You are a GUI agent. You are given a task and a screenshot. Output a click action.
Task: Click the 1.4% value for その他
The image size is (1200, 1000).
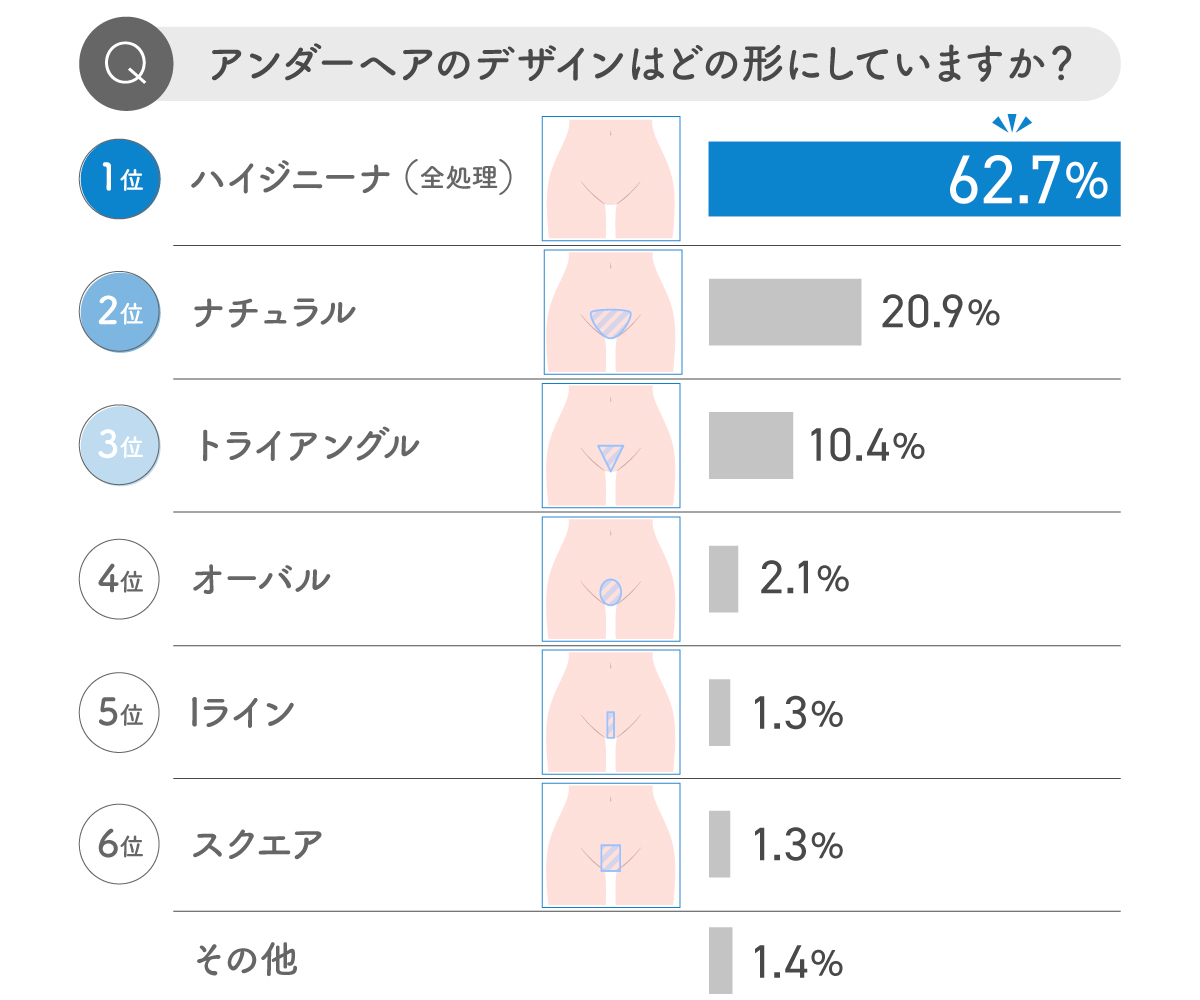click(x=797, y=962)
